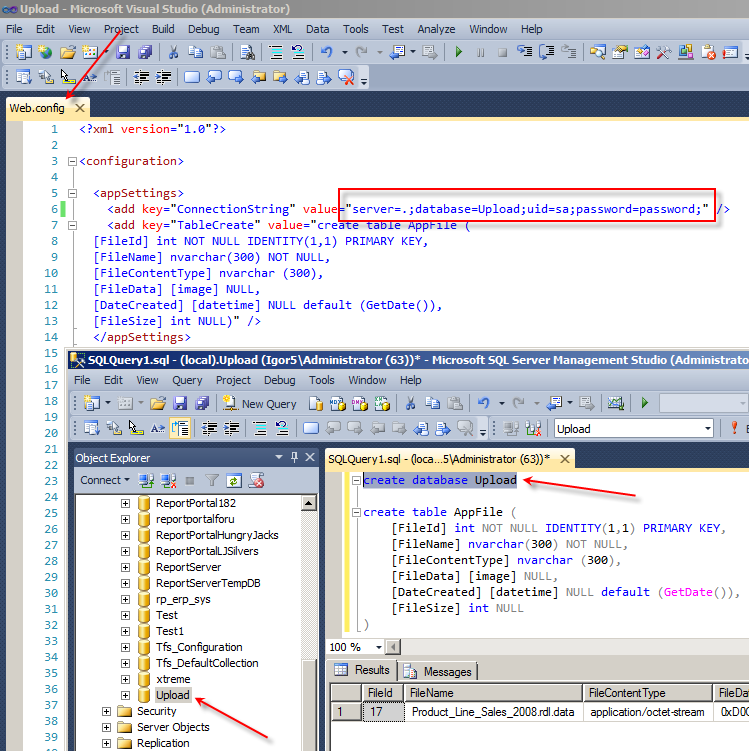Image resolution: width=749 pixels, height=751 pixels.
Task: Select ReportPortalHungryJacks database in tree
Action: coord(217,535)
